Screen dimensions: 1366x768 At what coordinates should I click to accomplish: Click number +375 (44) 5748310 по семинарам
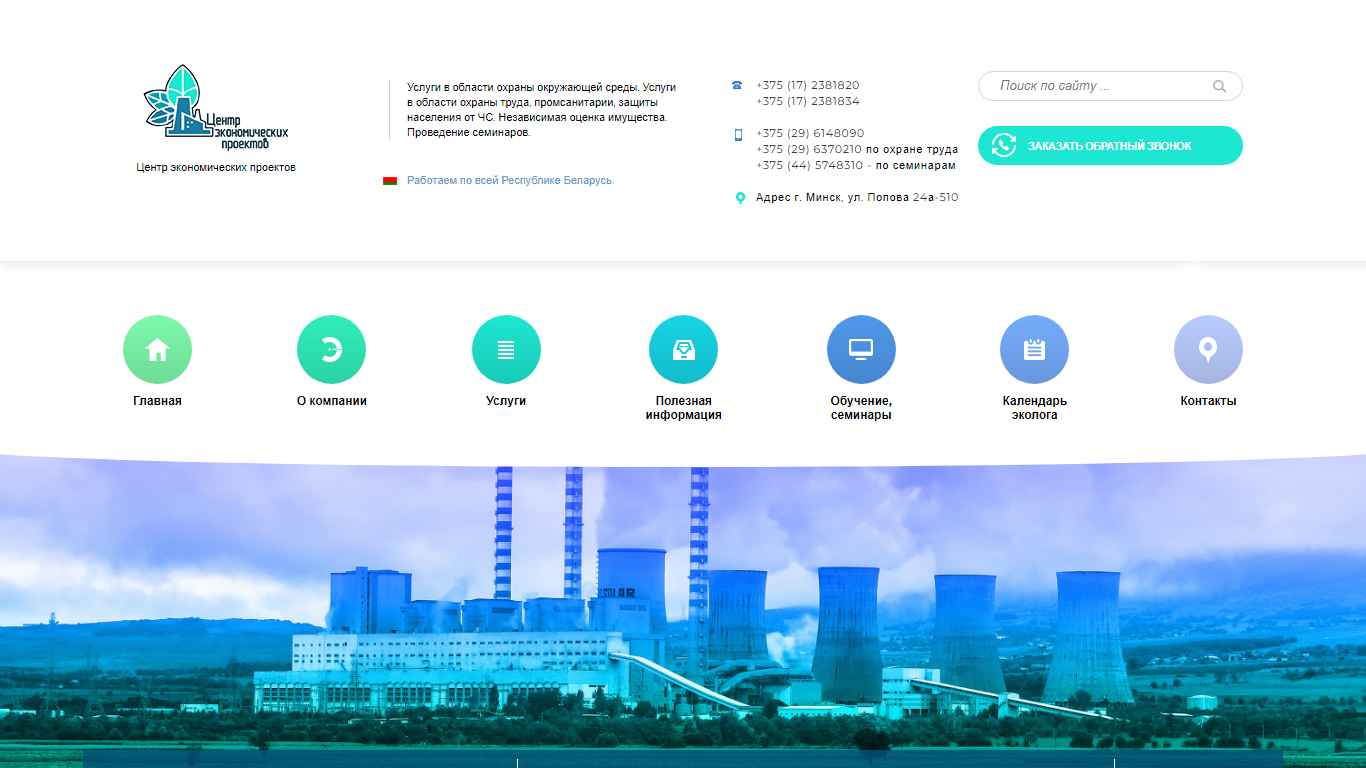click(x=856, y=166)
